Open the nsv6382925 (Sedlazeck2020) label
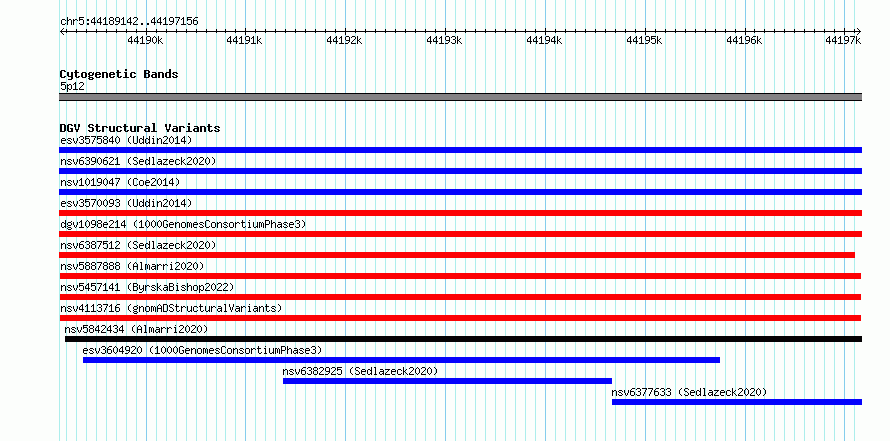Screen dimensions: 890x441 360,371
